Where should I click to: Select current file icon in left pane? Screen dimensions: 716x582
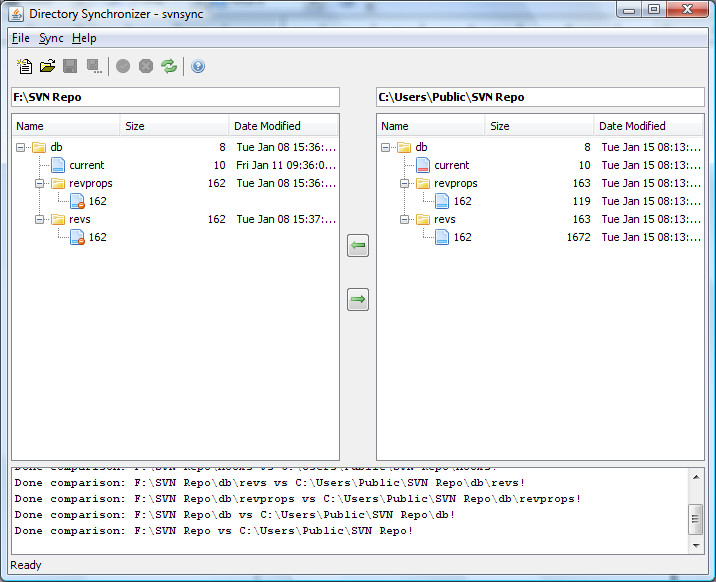(x=58, y=165)
